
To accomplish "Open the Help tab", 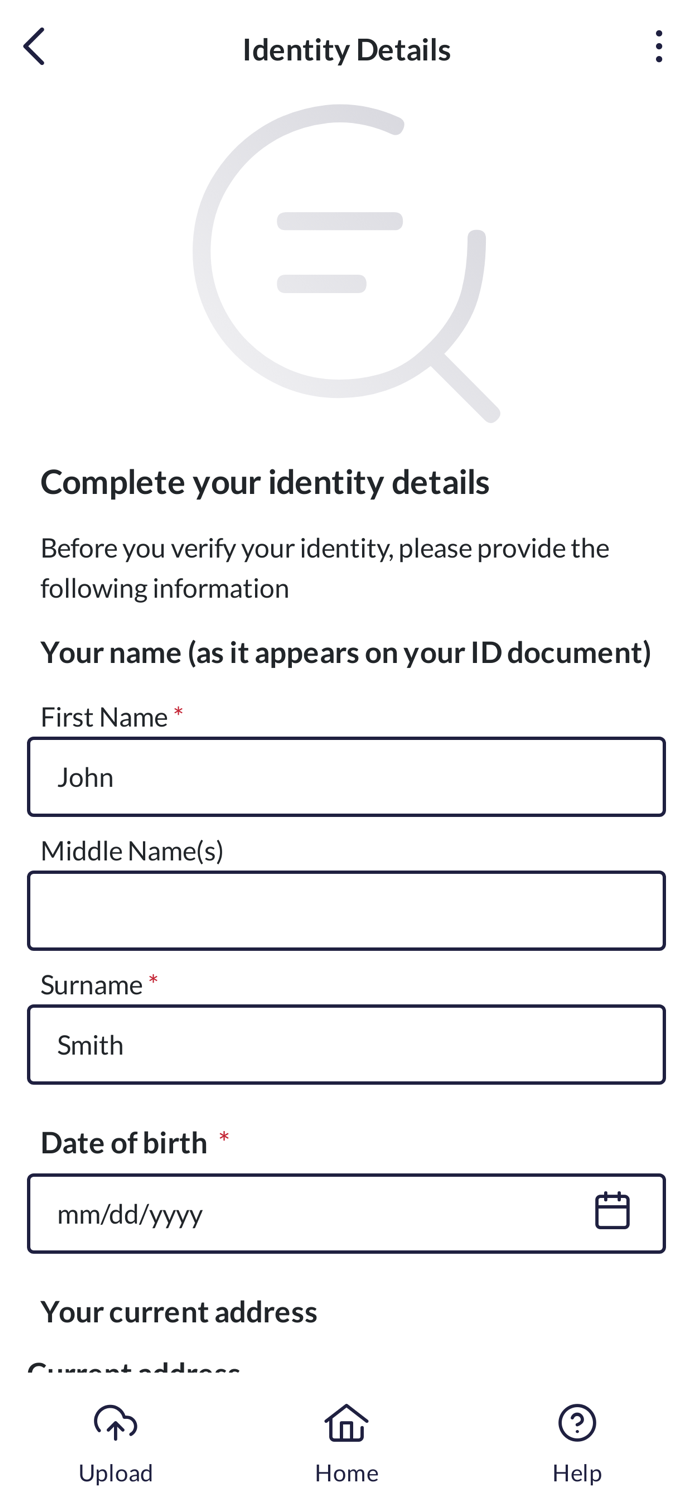I will tap(577, 1444).
